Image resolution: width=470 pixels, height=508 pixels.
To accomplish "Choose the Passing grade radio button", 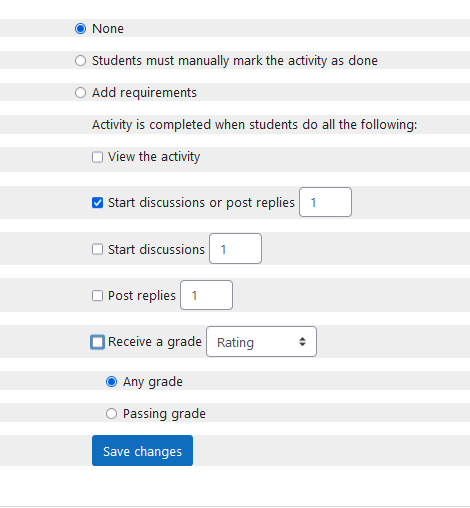I will point(111,414).
